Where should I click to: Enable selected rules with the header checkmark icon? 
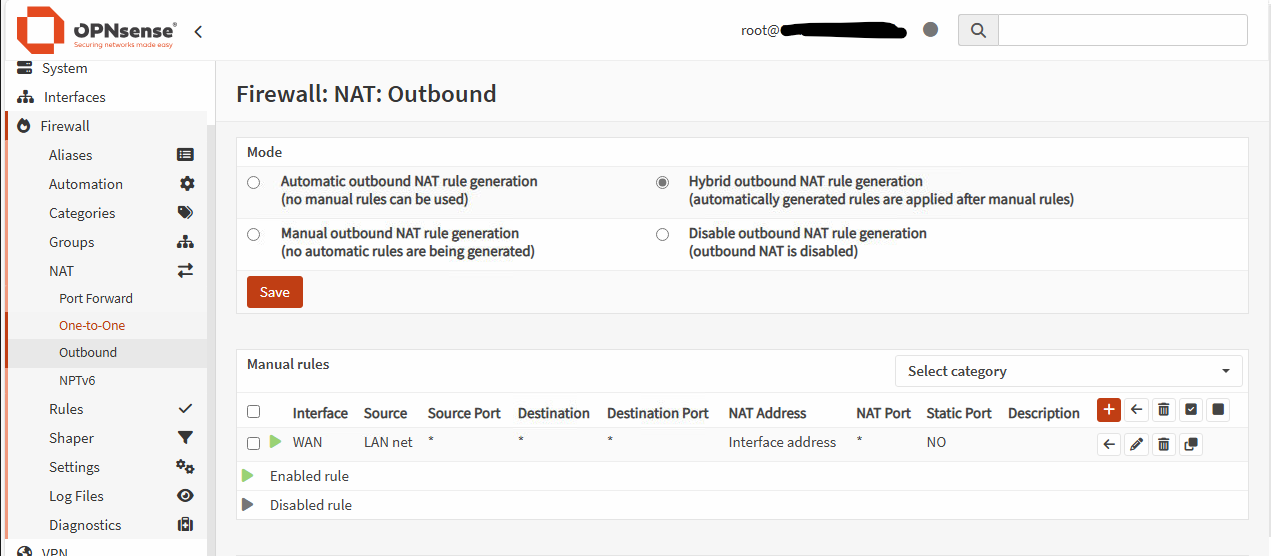click(1190, 409)
